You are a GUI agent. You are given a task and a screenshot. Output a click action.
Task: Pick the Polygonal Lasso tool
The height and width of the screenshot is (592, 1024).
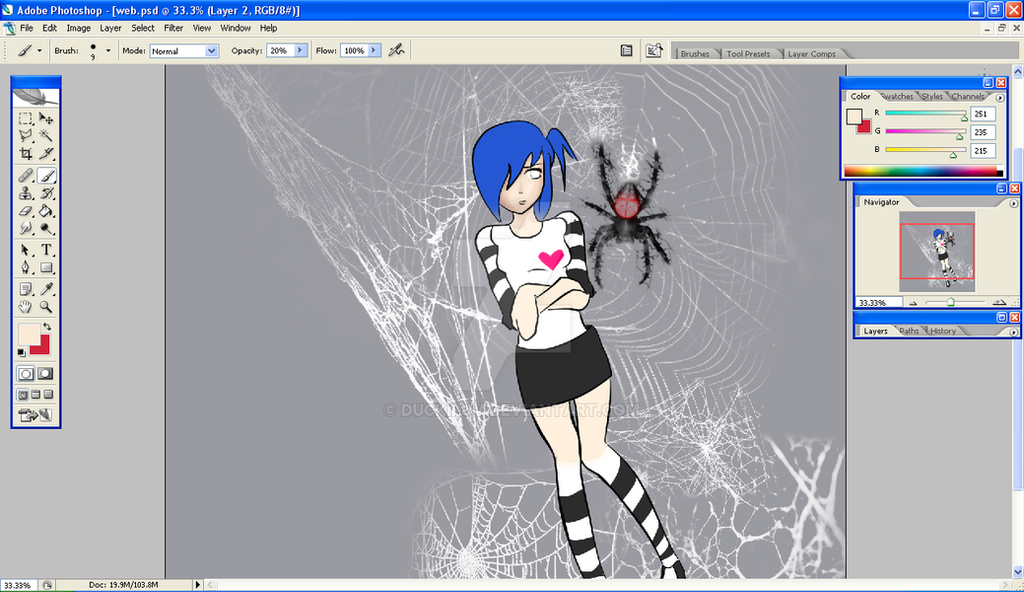25,135
